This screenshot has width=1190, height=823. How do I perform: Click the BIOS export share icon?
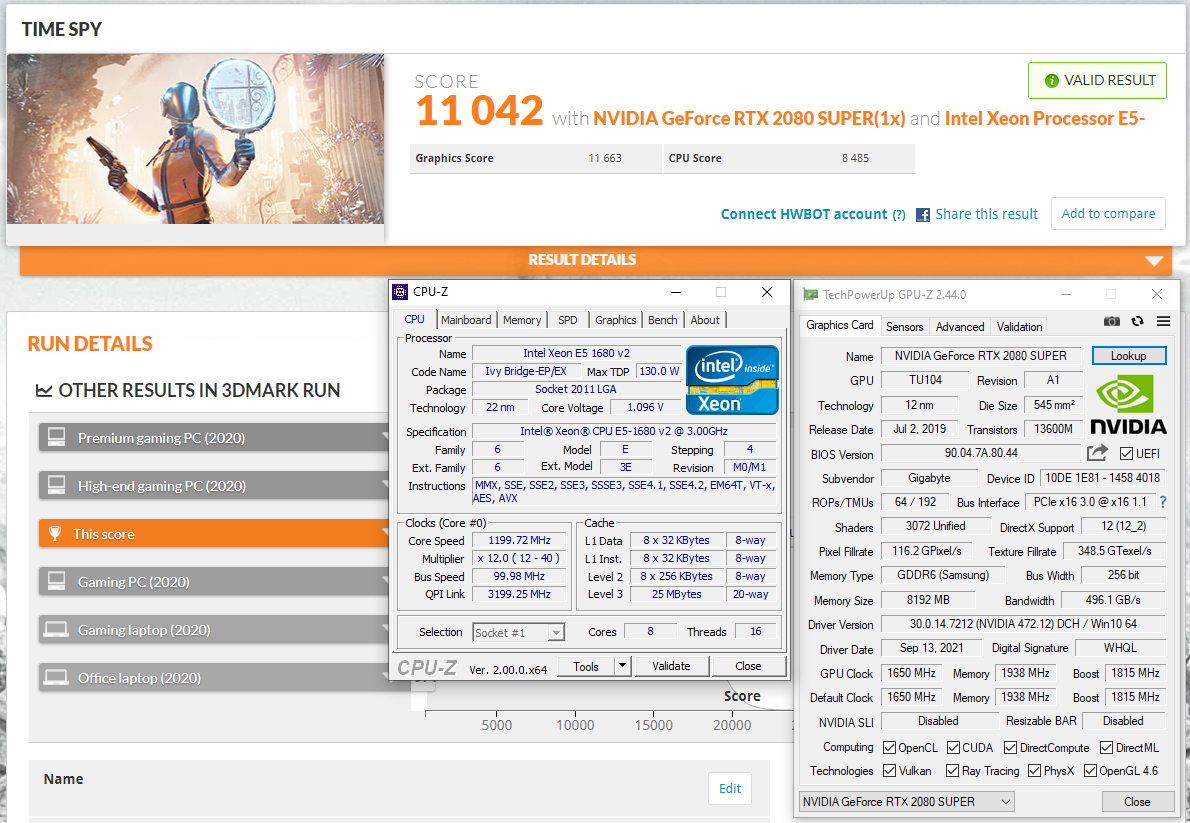pos(1097,453)
